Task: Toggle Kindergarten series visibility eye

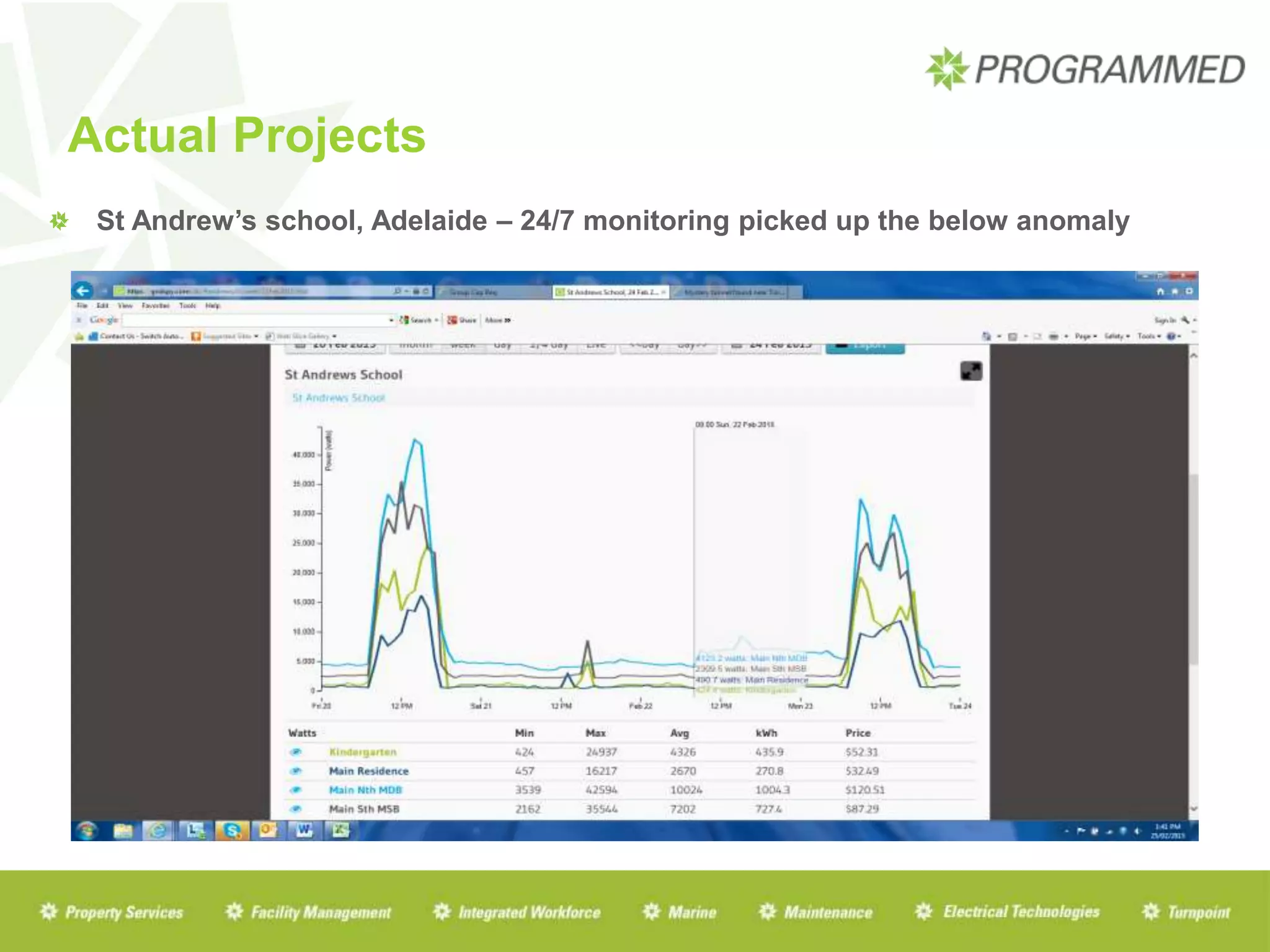Action: (x=296, y=752)
